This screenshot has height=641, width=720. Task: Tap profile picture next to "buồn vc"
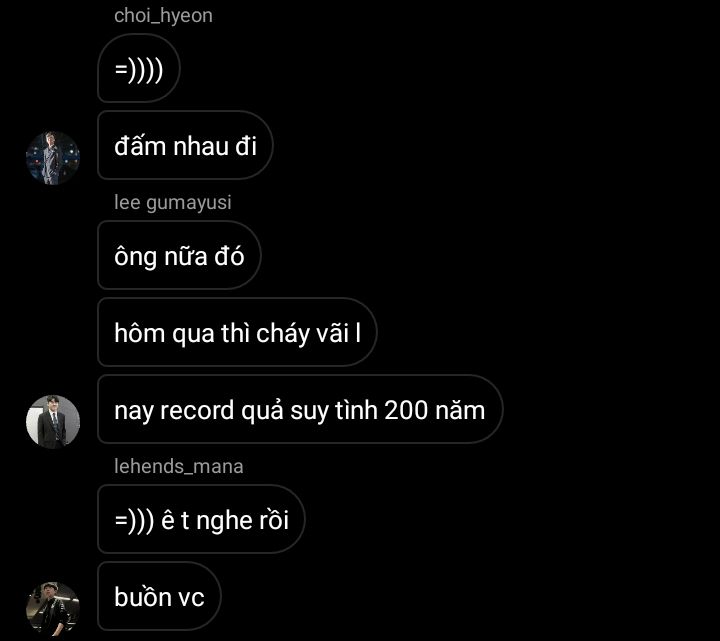53,608
